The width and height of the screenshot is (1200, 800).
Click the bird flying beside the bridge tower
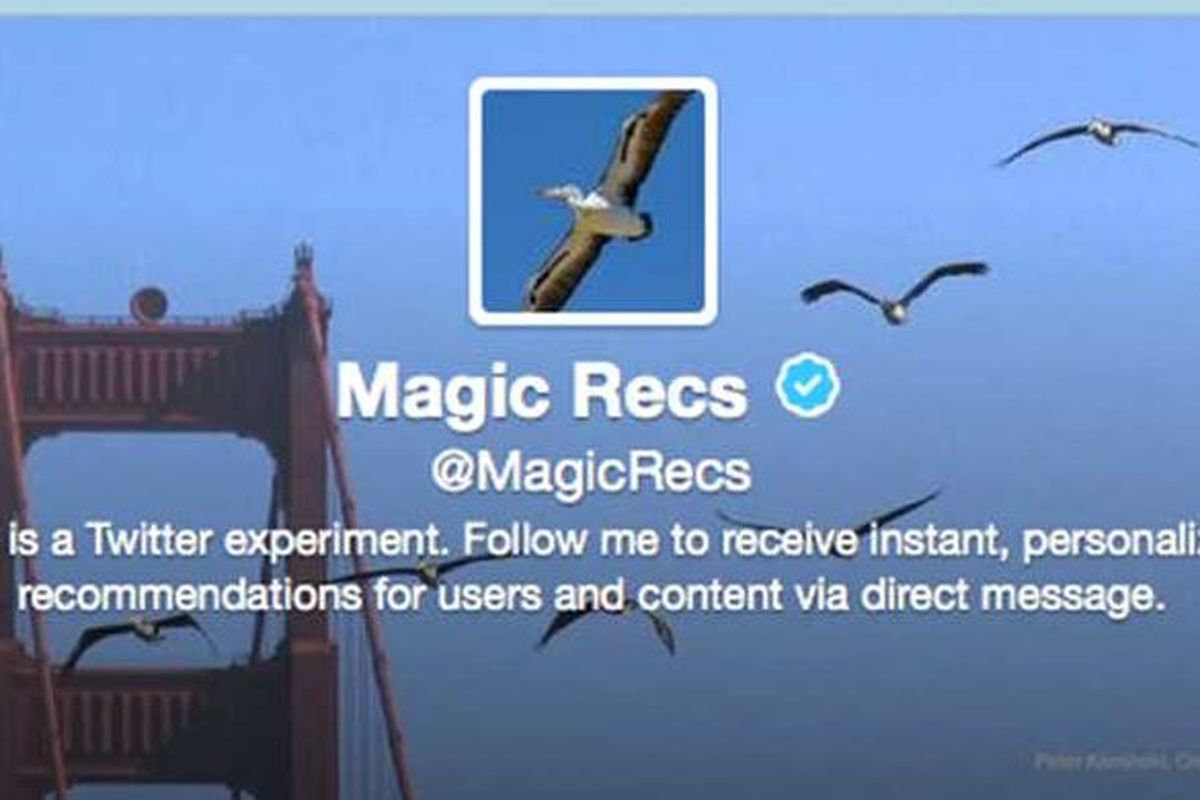coord(140,636)
